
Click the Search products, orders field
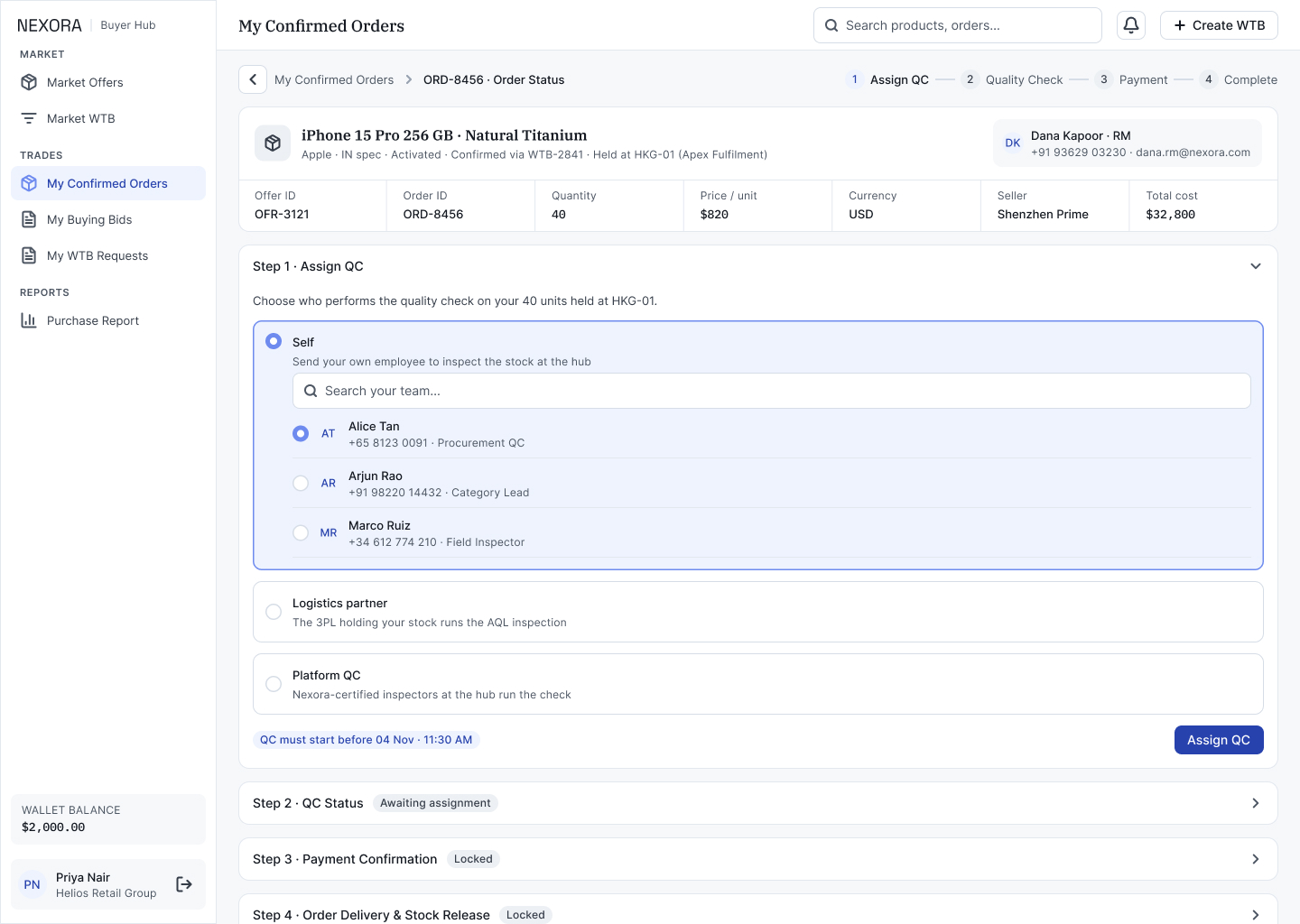(x=958, y=25)
